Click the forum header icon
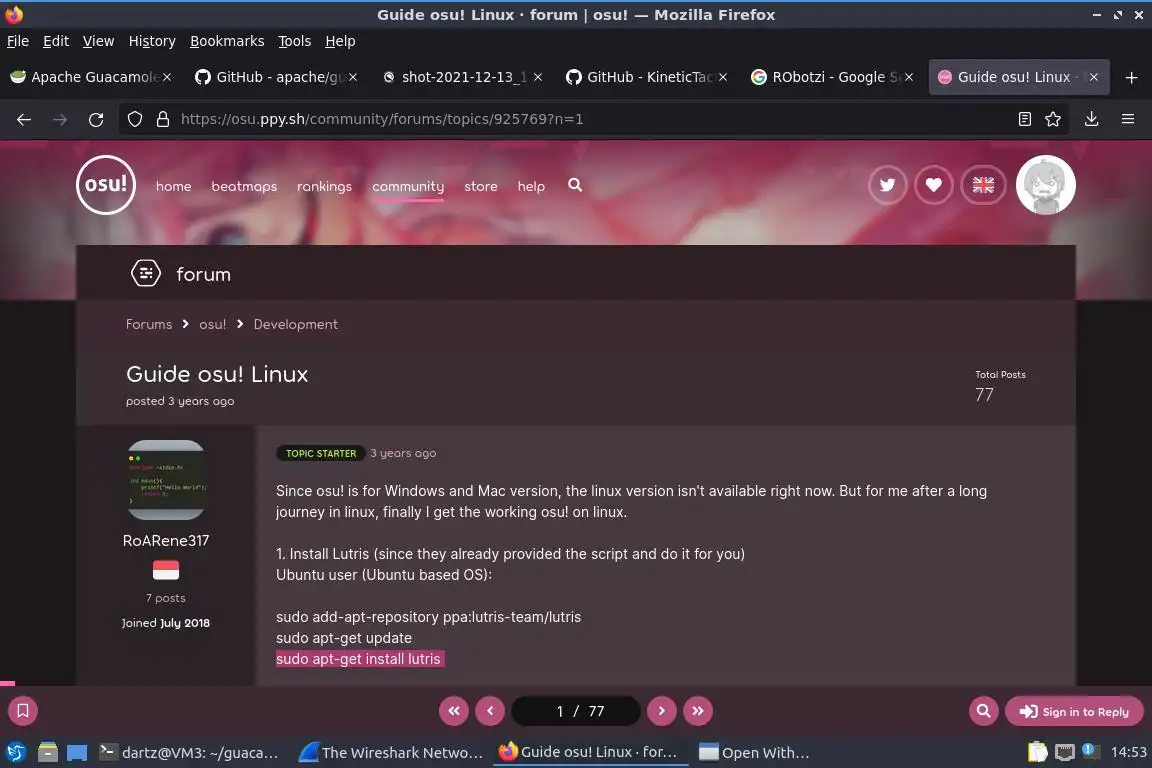The height and width of the screenshot is (768, 1152). 145,273
